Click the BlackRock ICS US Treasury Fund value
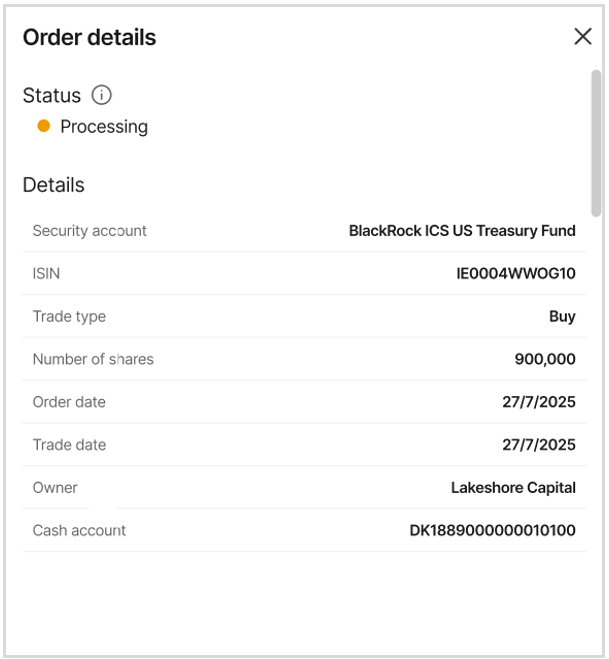Image resolution: width=609 pixels, height=659 pixels. [x=462, y=231]
